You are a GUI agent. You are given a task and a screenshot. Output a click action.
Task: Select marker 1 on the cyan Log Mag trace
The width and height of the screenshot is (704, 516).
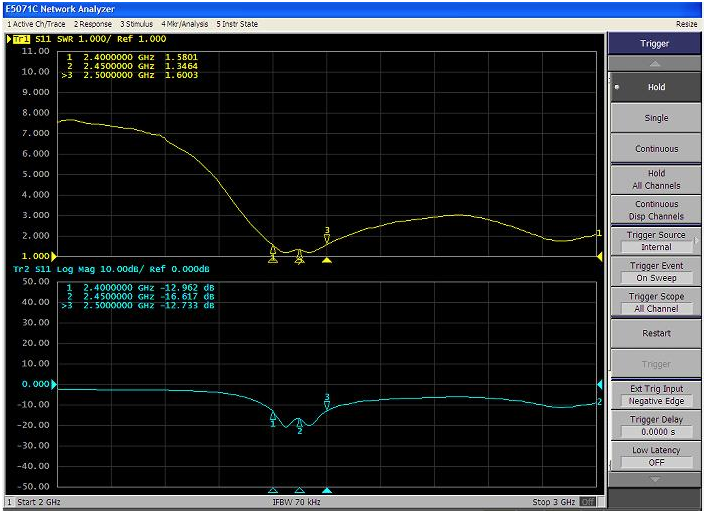pyautogui.click(x=273, y=416)
